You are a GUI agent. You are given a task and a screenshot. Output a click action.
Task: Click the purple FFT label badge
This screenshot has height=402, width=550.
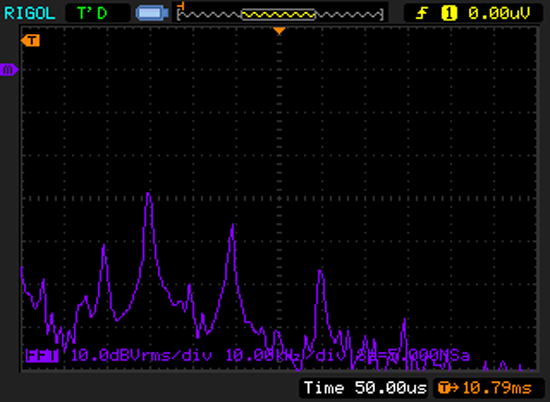[42, 355]
